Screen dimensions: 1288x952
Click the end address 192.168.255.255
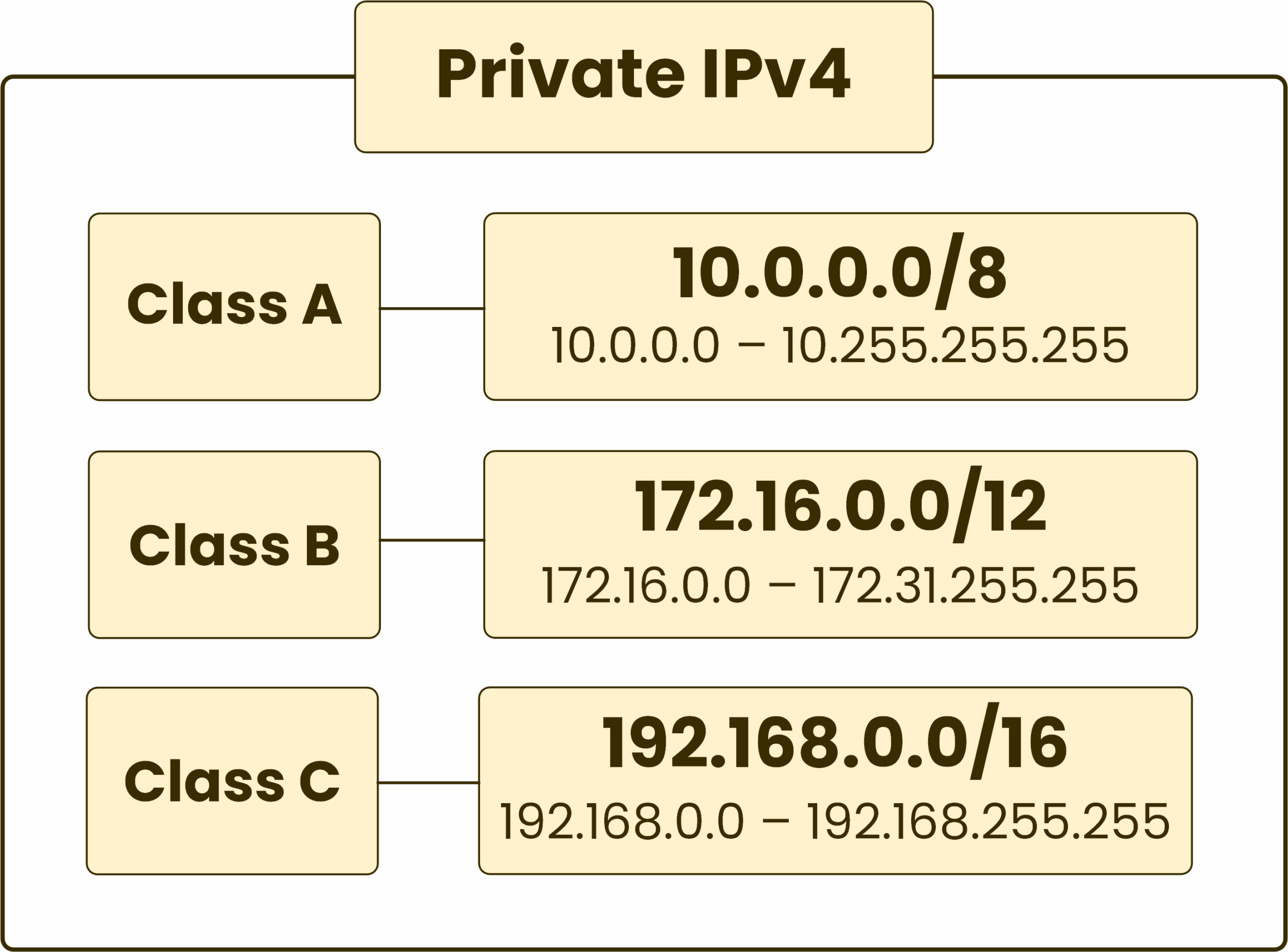(988, 822)
